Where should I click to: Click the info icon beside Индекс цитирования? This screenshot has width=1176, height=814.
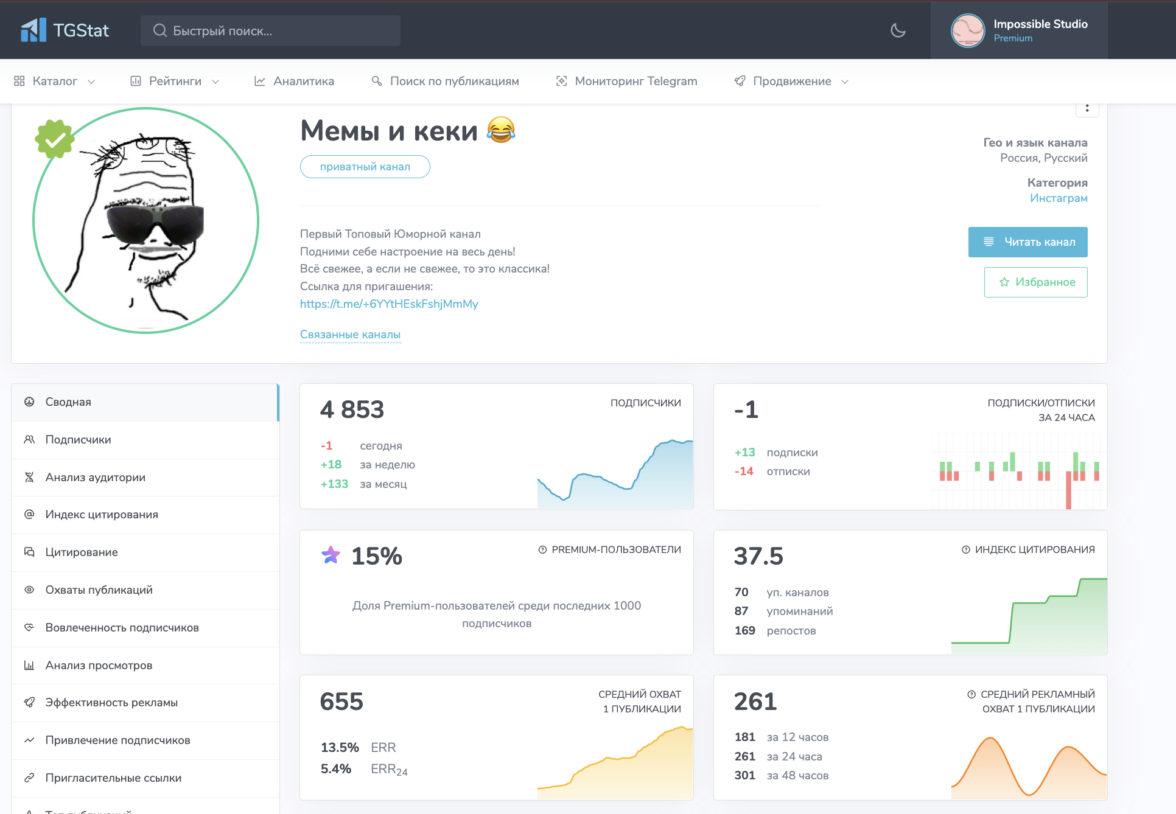click(966, 549)
